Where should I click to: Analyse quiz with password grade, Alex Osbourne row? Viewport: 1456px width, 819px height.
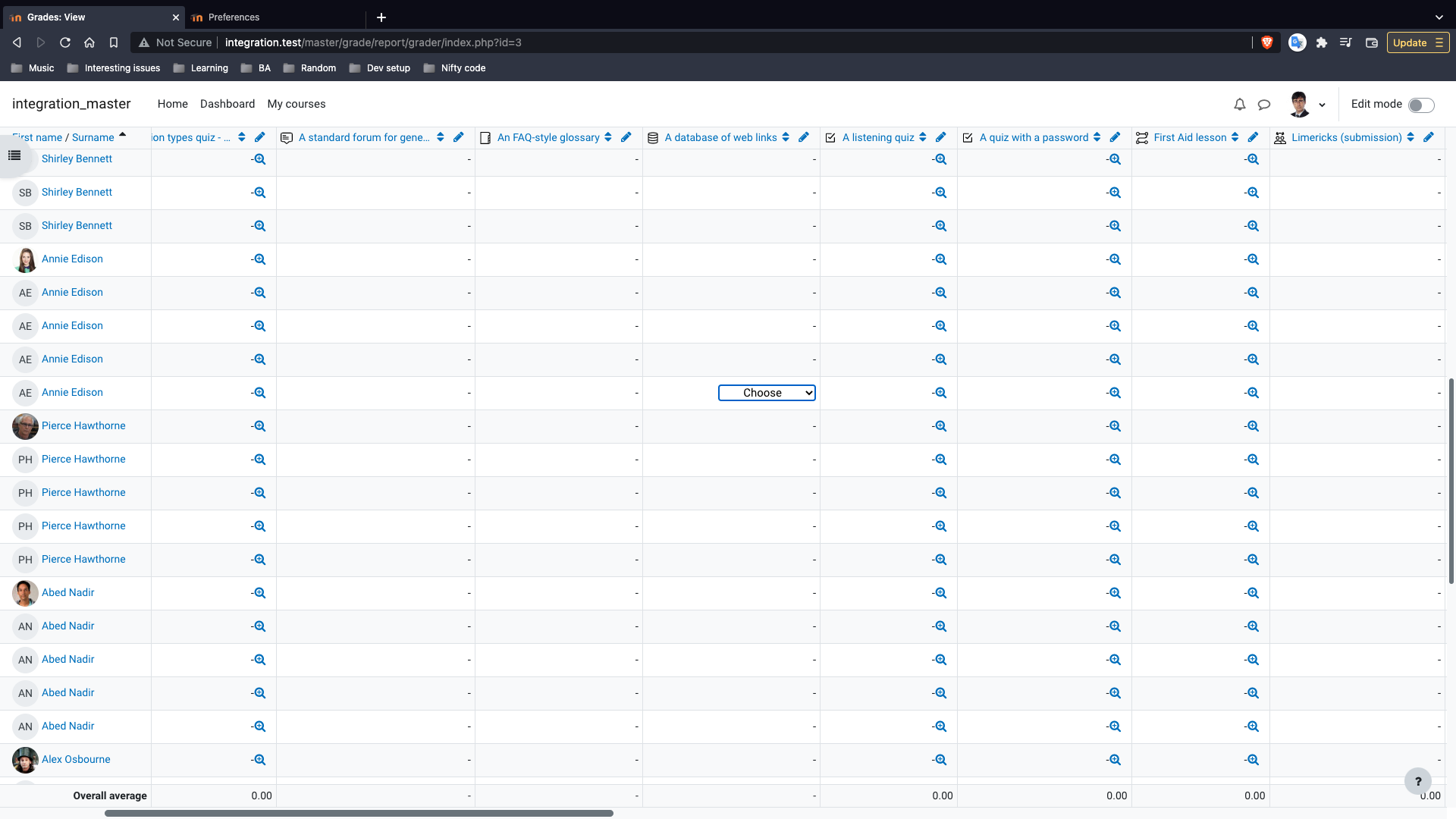1115,760
